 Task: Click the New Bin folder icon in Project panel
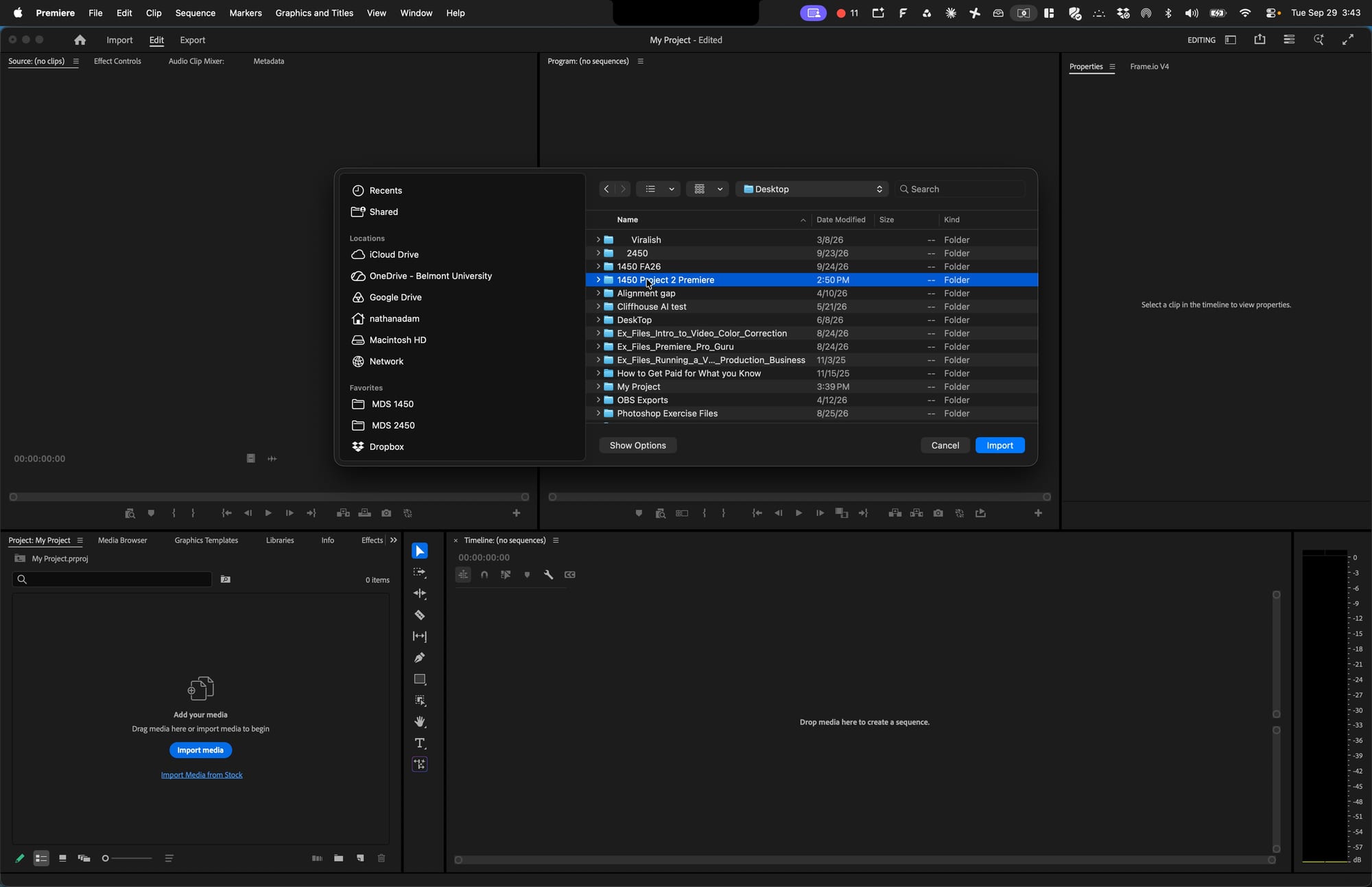(x=338, y=858)
